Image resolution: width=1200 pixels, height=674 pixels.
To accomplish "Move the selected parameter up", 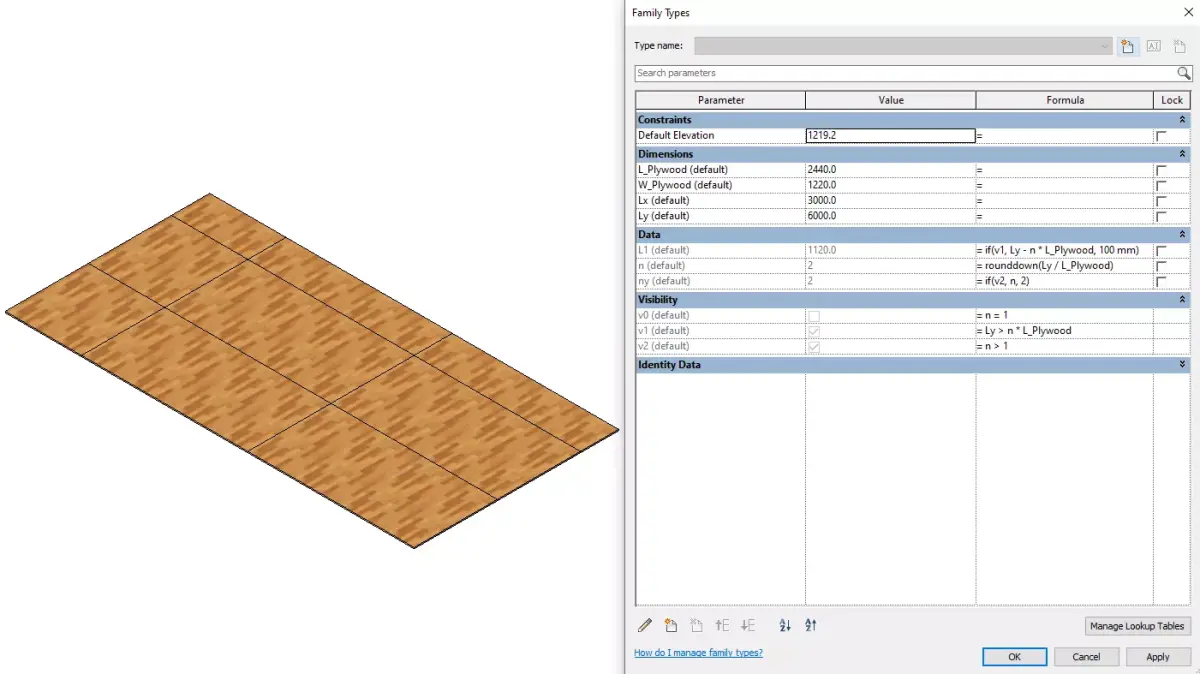I will pyautogui.click(x=722, y=625).
